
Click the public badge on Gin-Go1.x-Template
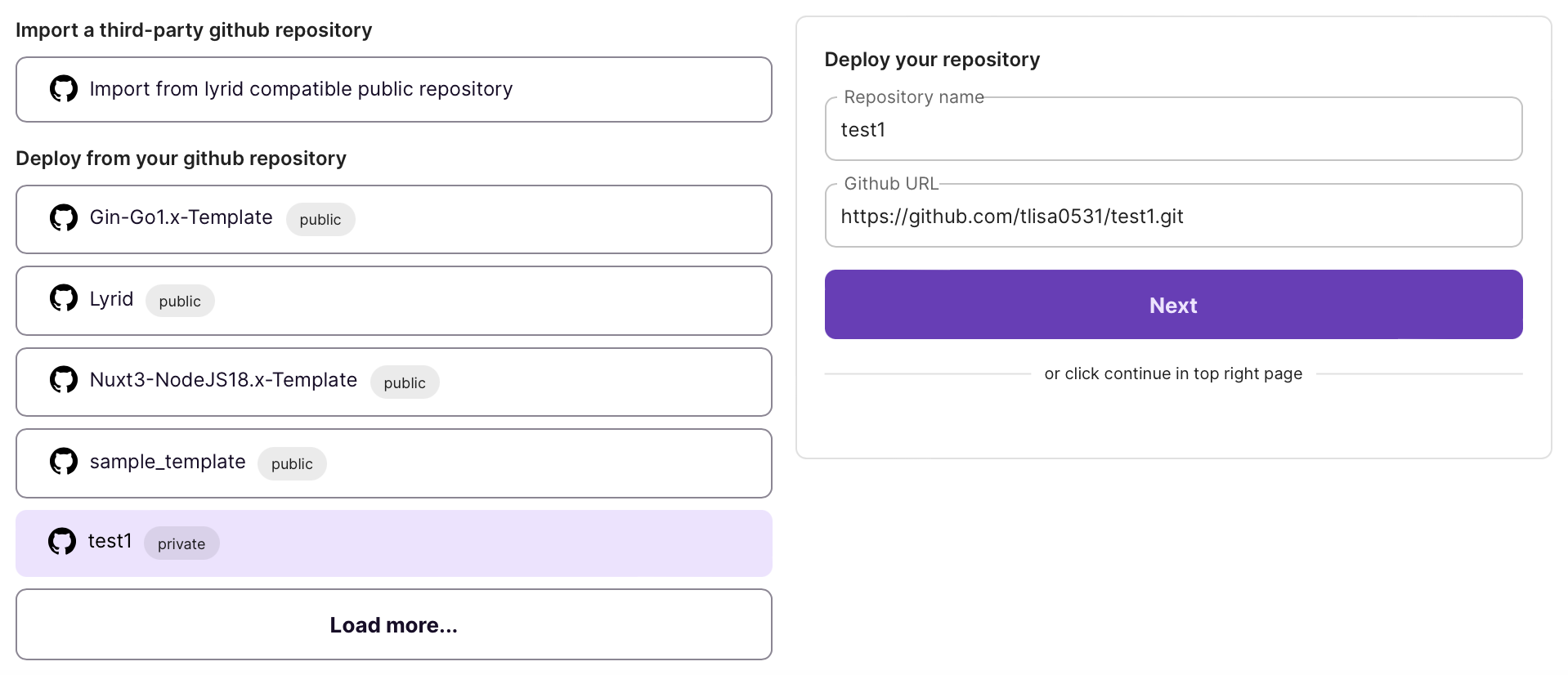[x=320, y=220]
